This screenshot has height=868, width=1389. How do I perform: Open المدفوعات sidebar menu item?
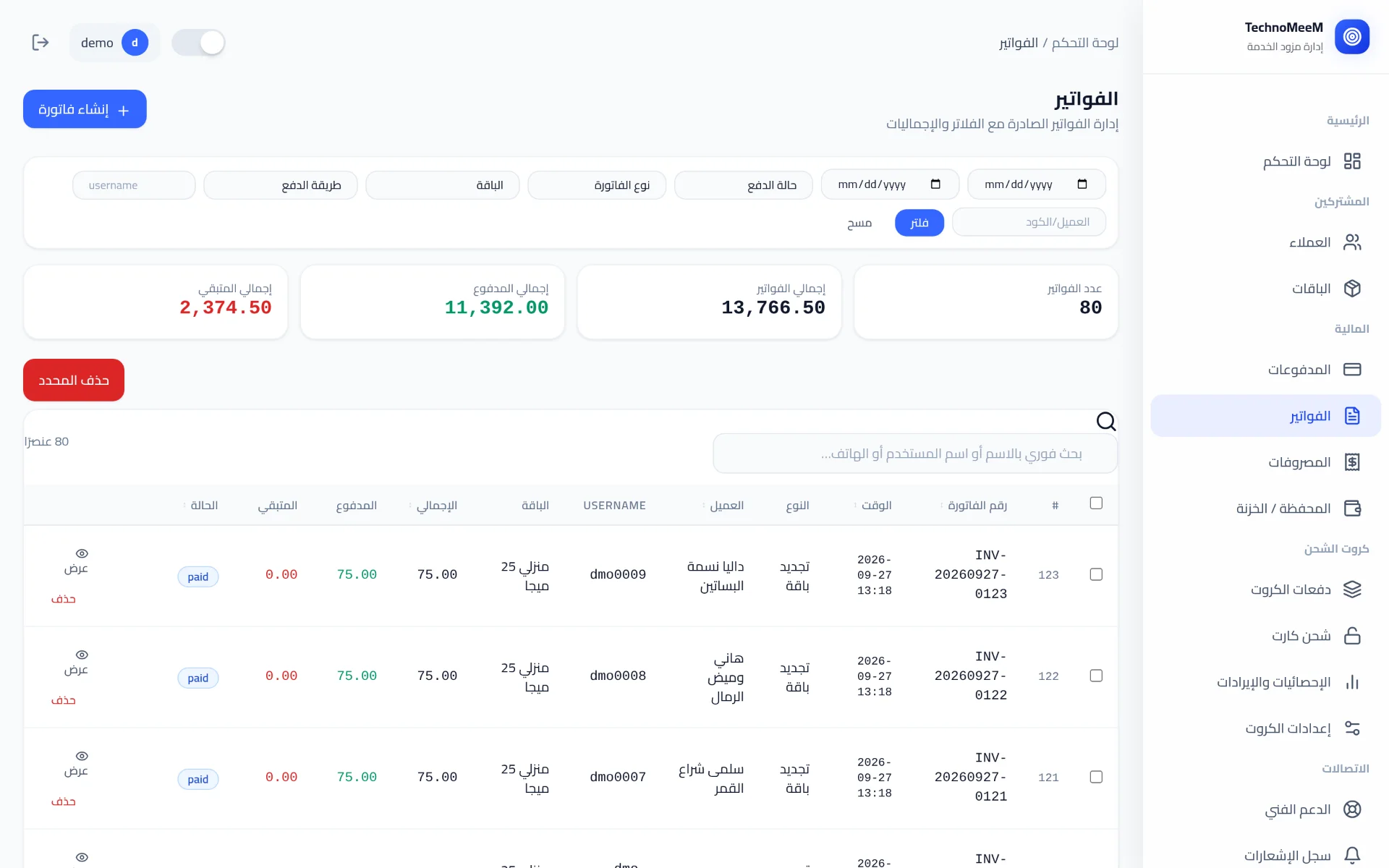click(x=1266, y=370)
